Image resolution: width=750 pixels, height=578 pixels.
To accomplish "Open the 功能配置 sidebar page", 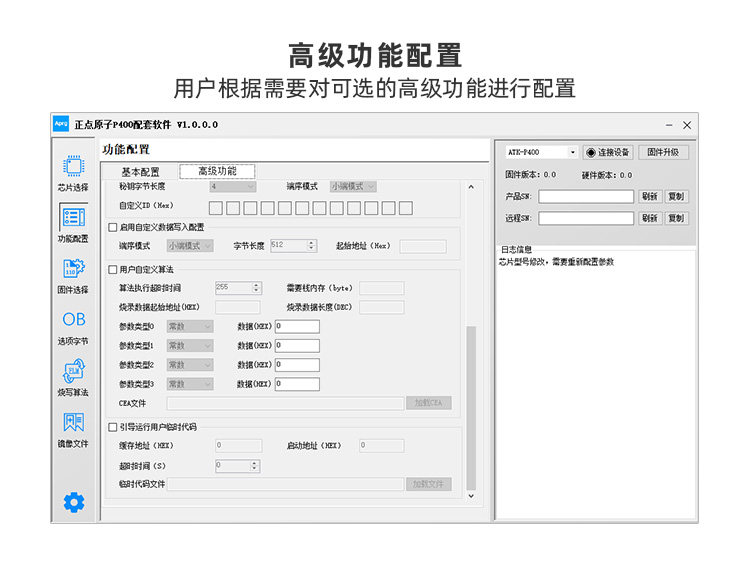I will (73, 223).
